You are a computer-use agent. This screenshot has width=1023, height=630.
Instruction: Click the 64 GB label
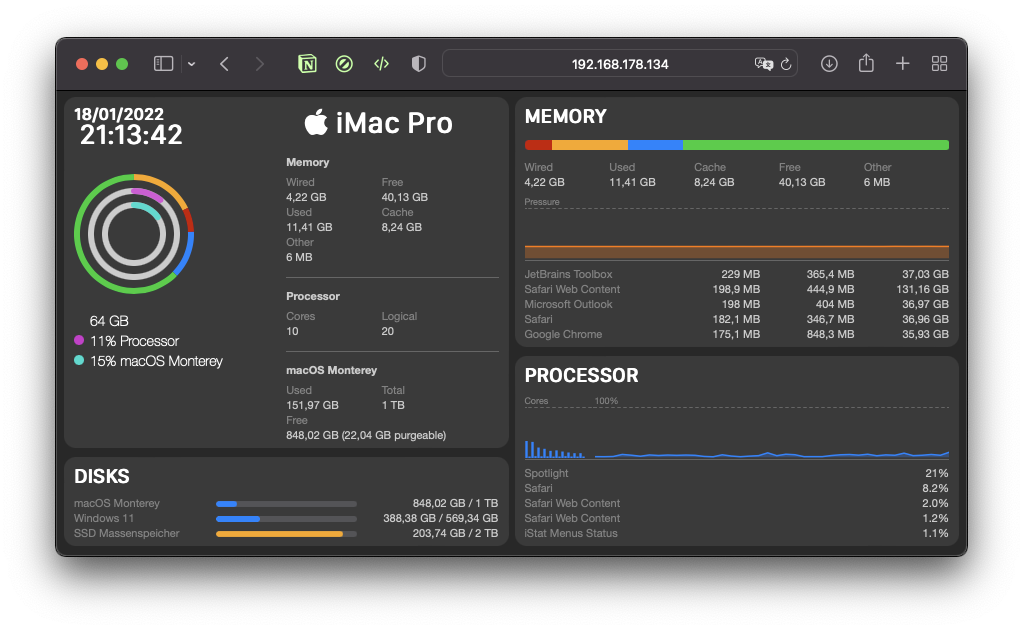pyautogui.click(x=109, y=321)
